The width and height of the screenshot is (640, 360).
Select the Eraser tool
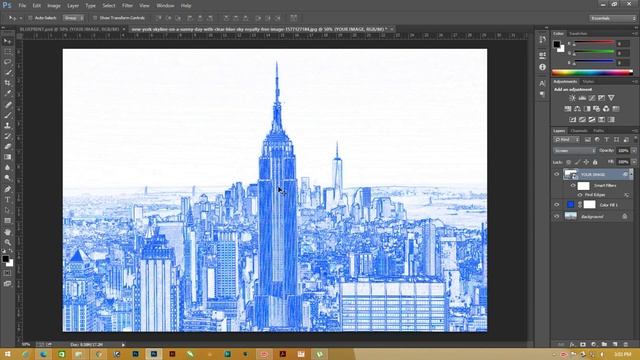7,147
